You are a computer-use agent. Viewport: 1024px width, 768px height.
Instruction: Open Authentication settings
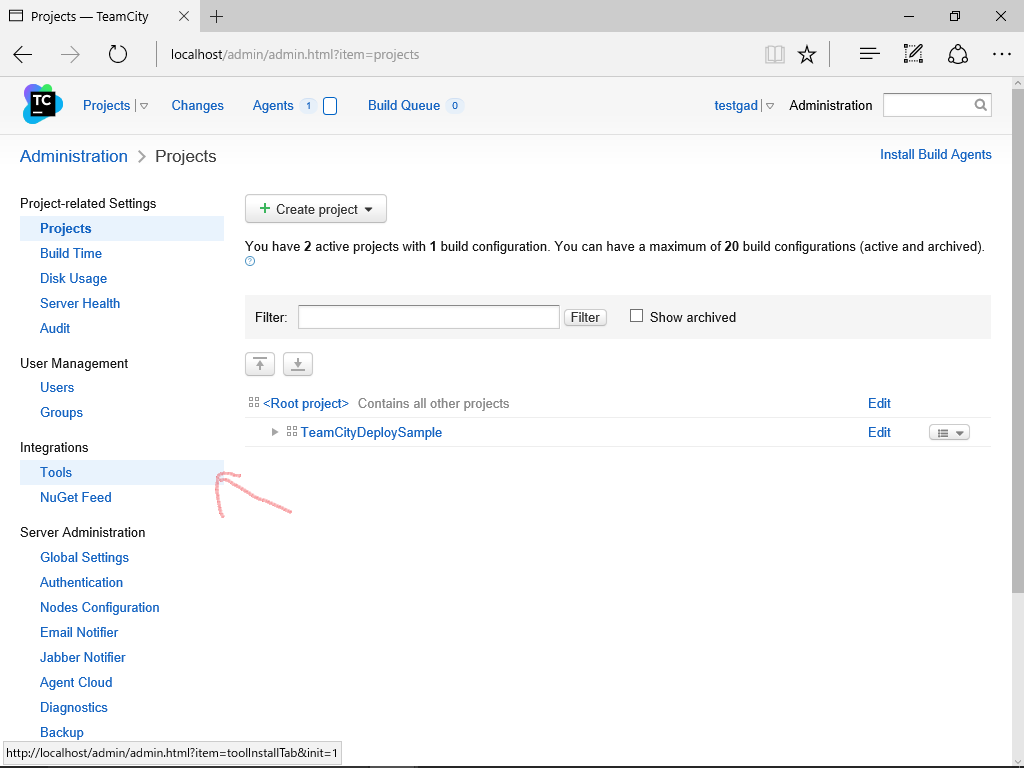click(x=81, y=583)
